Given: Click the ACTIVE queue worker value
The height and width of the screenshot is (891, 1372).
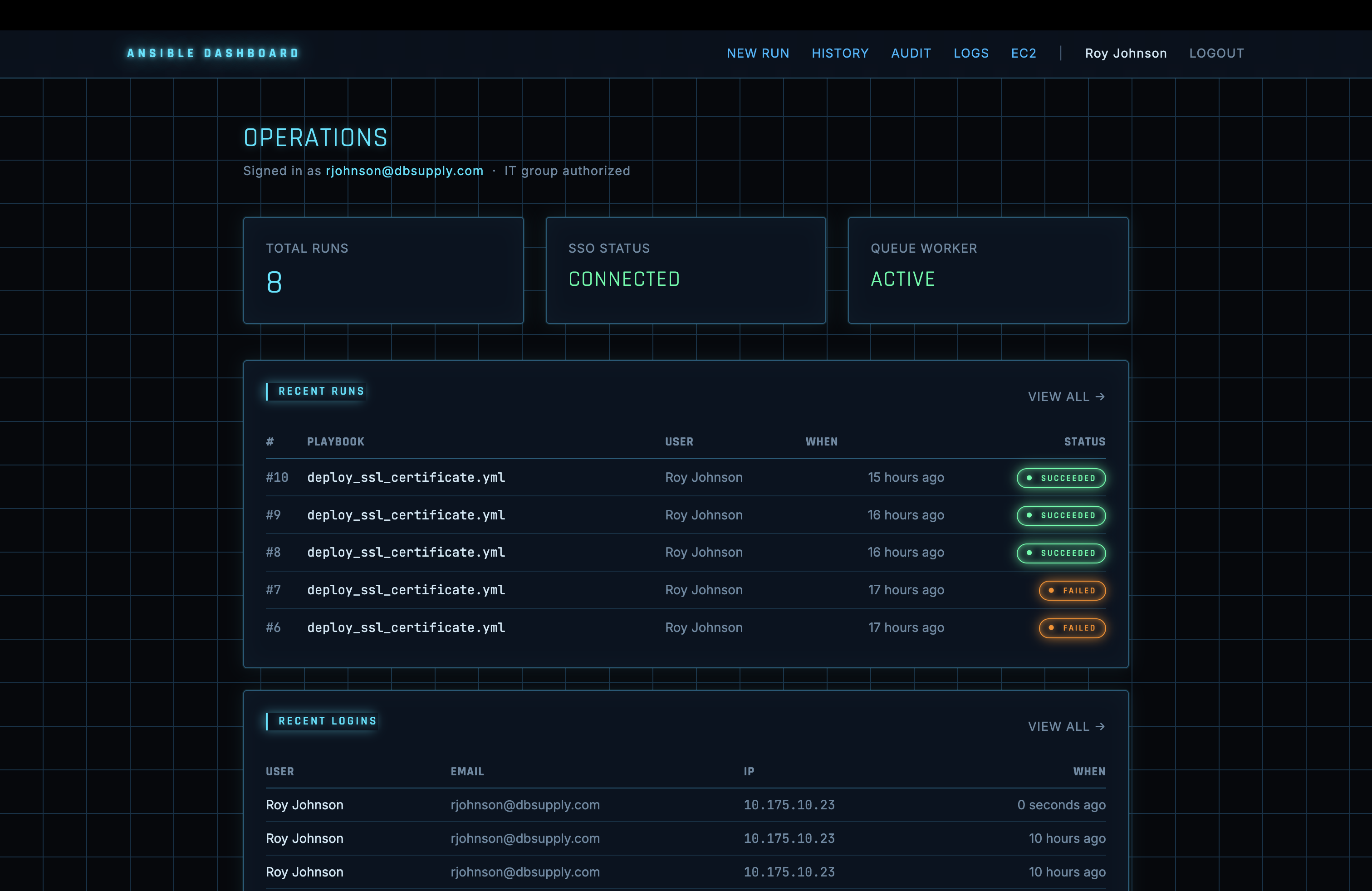Looking at the screenshot, I should tap(902, 279).
